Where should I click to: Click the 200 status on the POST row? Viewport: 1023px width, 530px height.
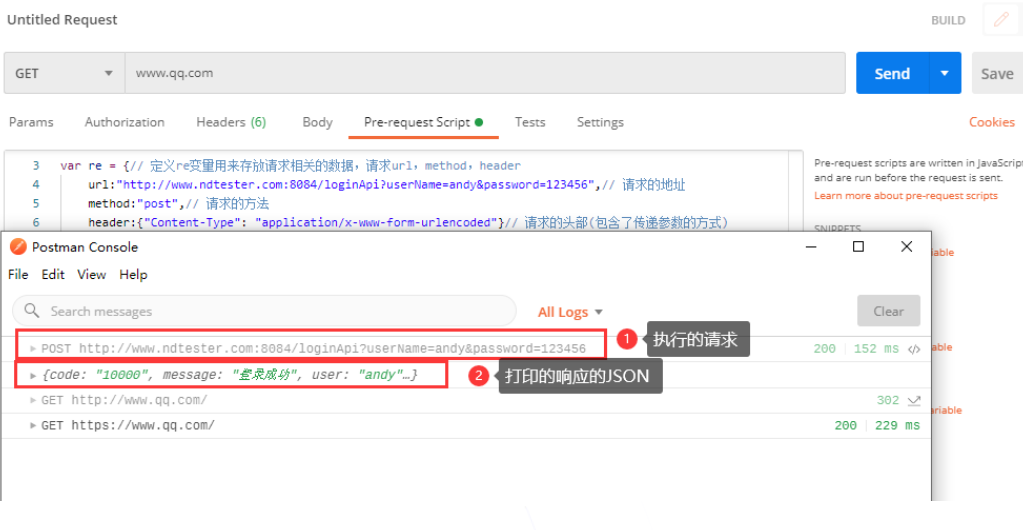point(825,349)
